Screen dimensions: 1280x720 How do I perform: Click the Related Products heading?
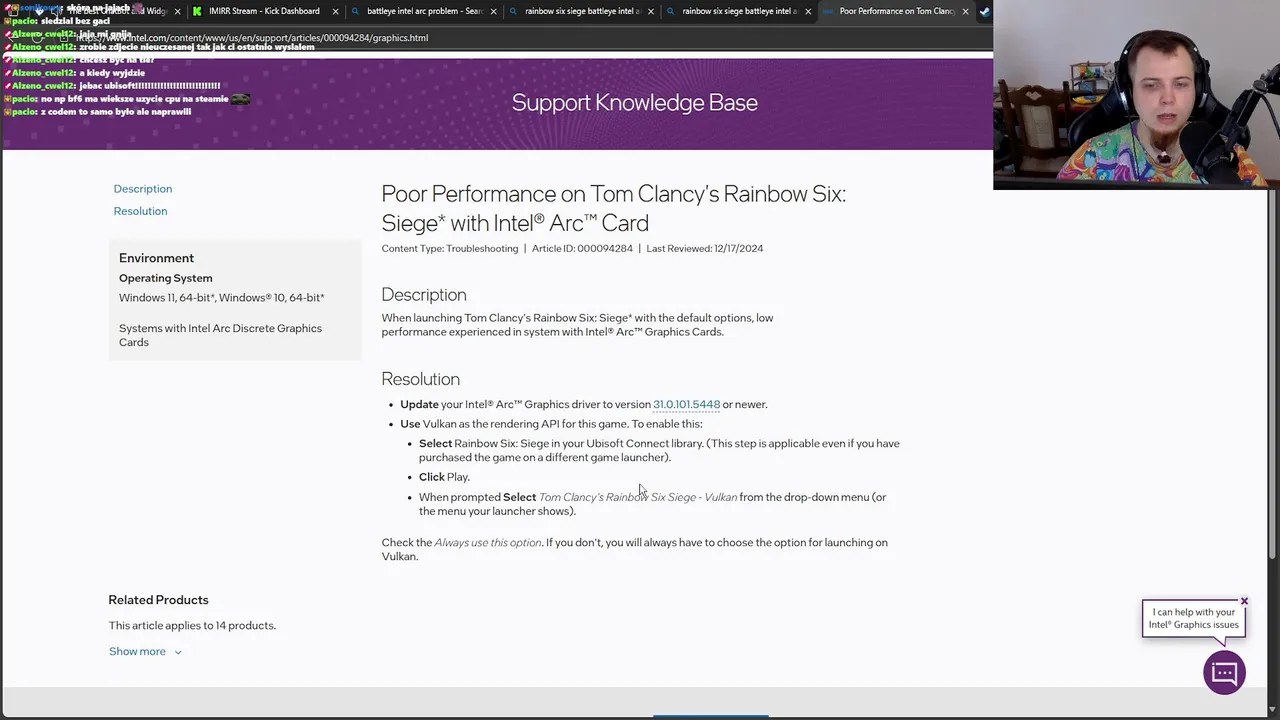(x=158, y=600)
